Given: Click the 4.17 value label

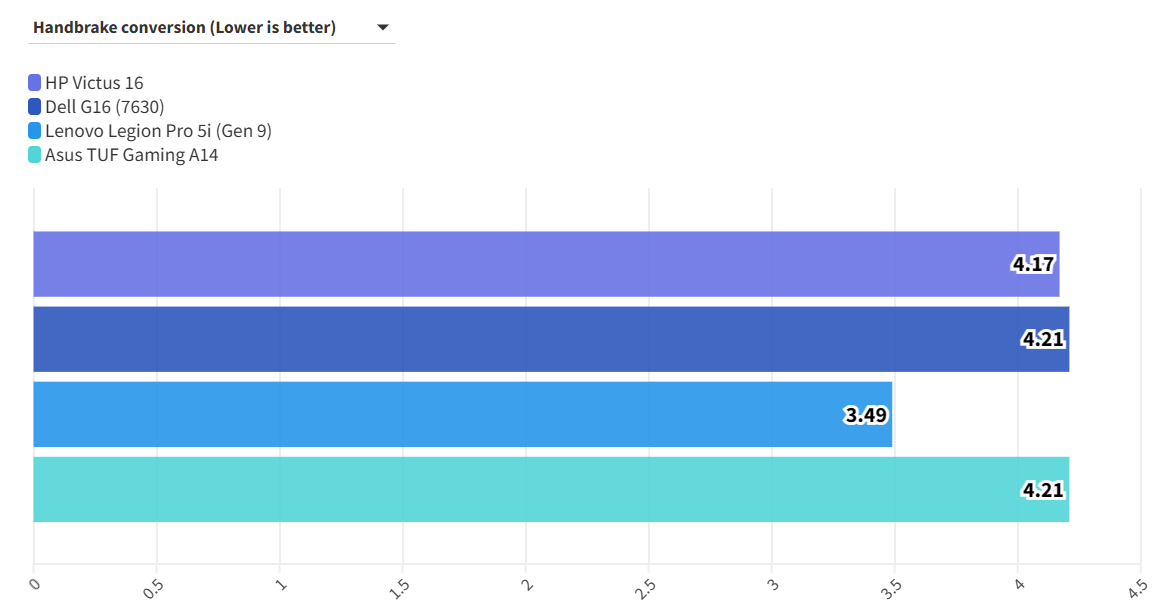Looking at the screenshot, I should click(1032, 265).
